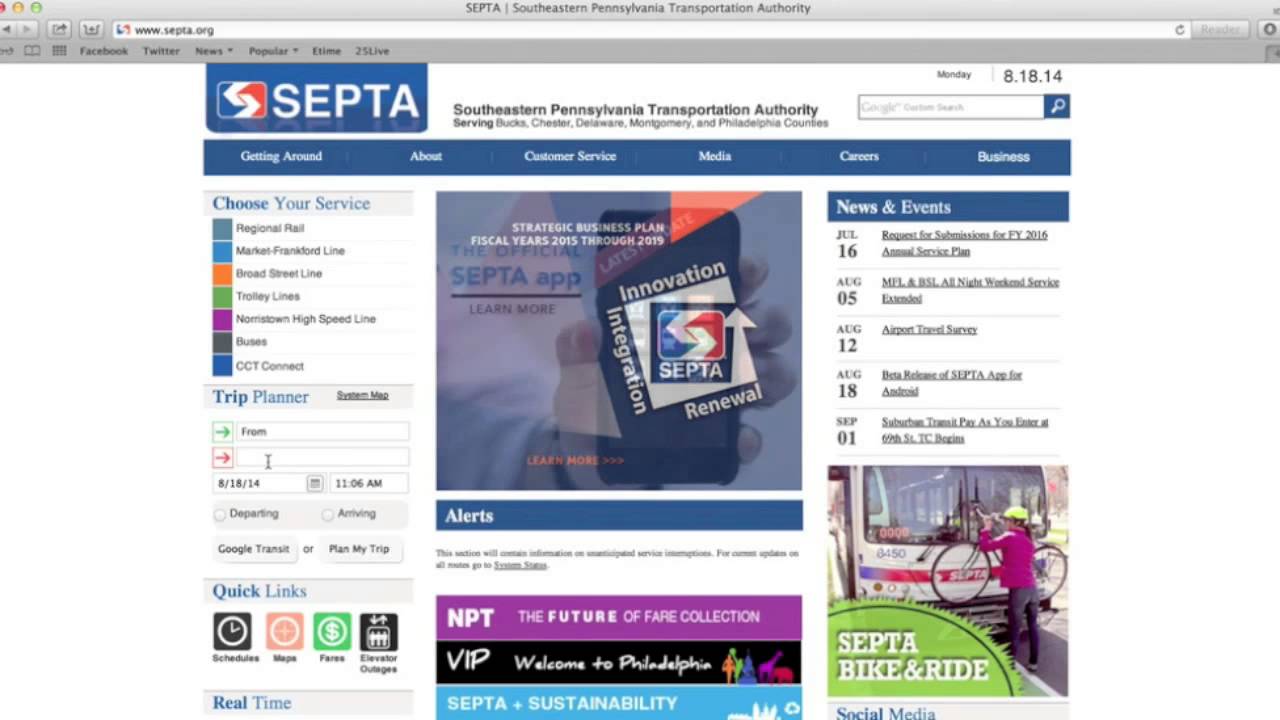
Task: Click the Google Transit button
Action: pyautogui.click(x=253, y=549)
